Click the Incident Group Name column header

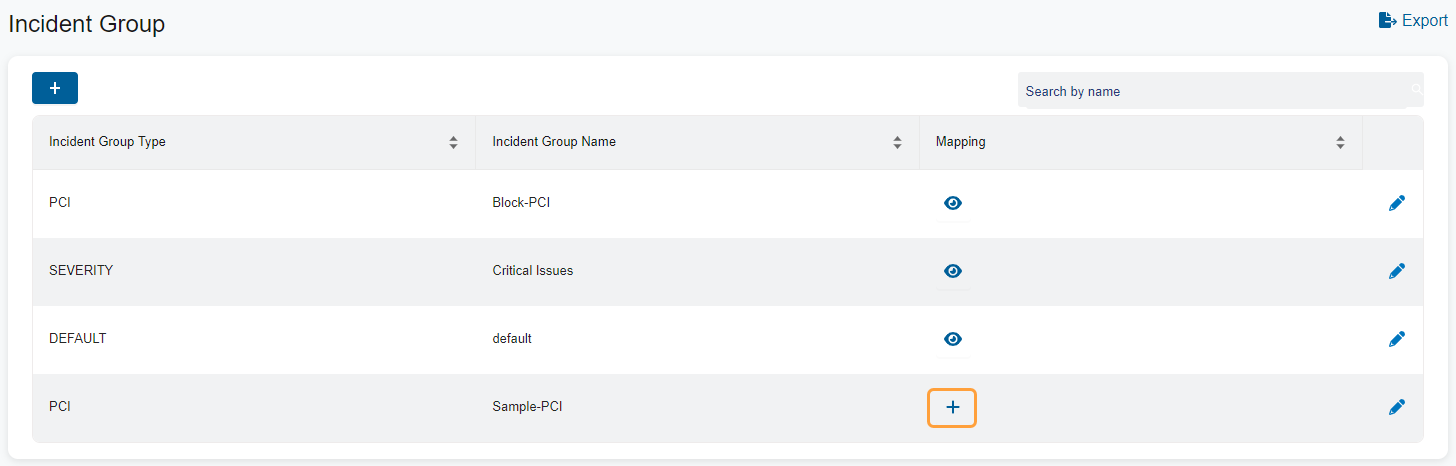pos(554,142)
